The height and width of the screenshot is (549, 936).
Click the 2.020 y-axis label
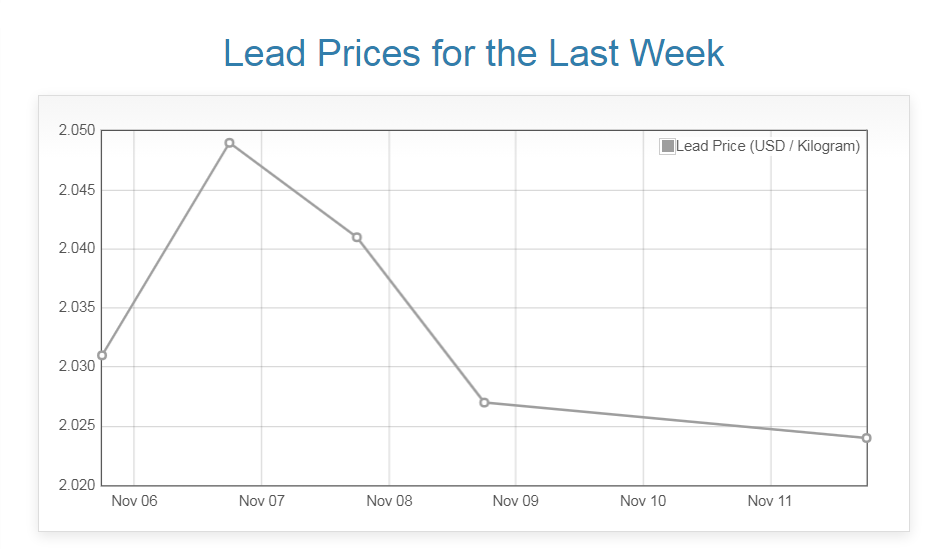(76, 485)
